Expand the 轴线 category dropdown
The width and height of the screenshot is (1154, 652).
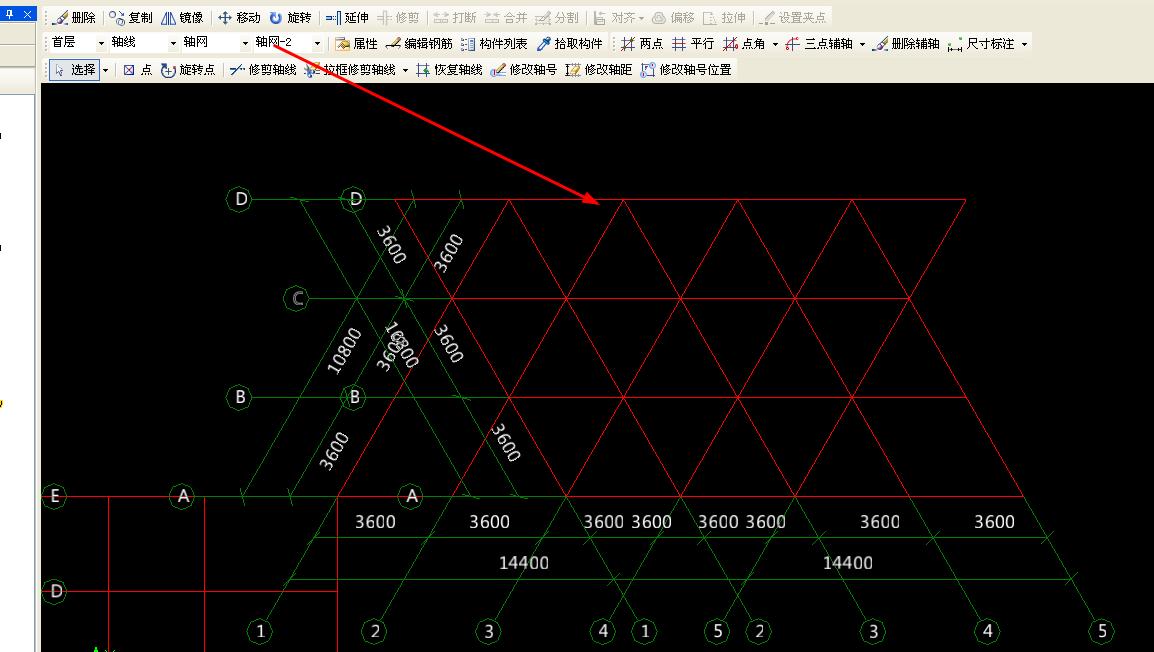pos(173,43)
